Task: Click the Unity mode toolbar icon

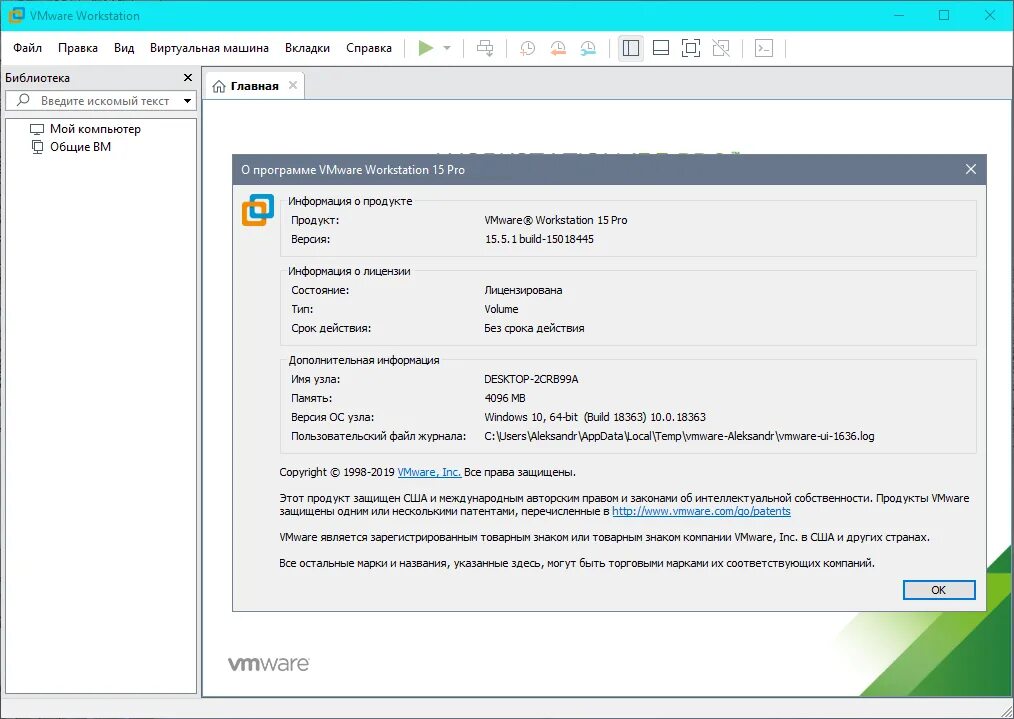Action: pos(720,48)
